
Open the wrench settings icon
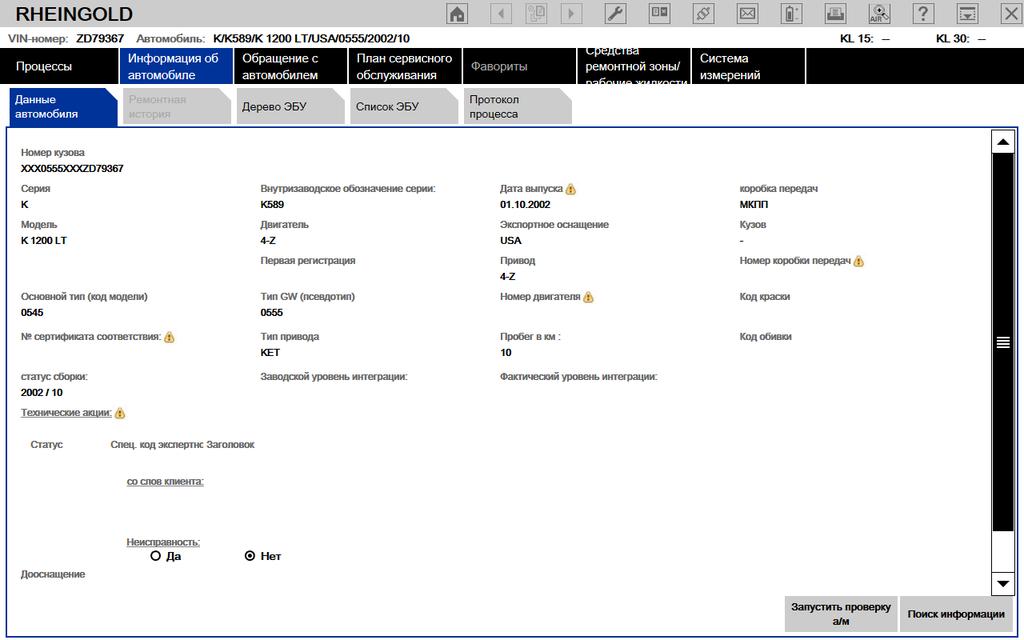[x=616, y=14]
